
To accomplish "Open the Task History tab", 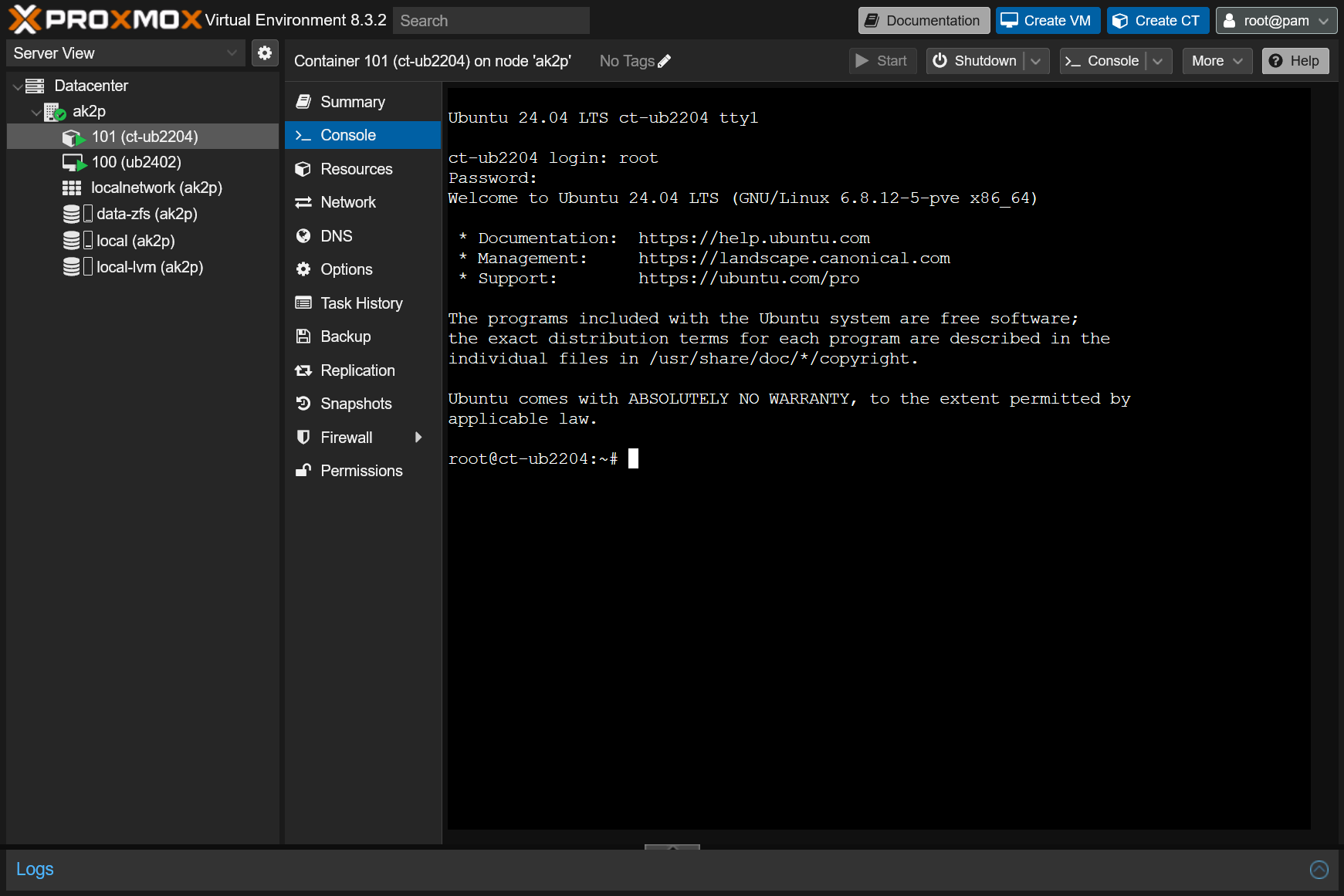I will click(363, 303).
